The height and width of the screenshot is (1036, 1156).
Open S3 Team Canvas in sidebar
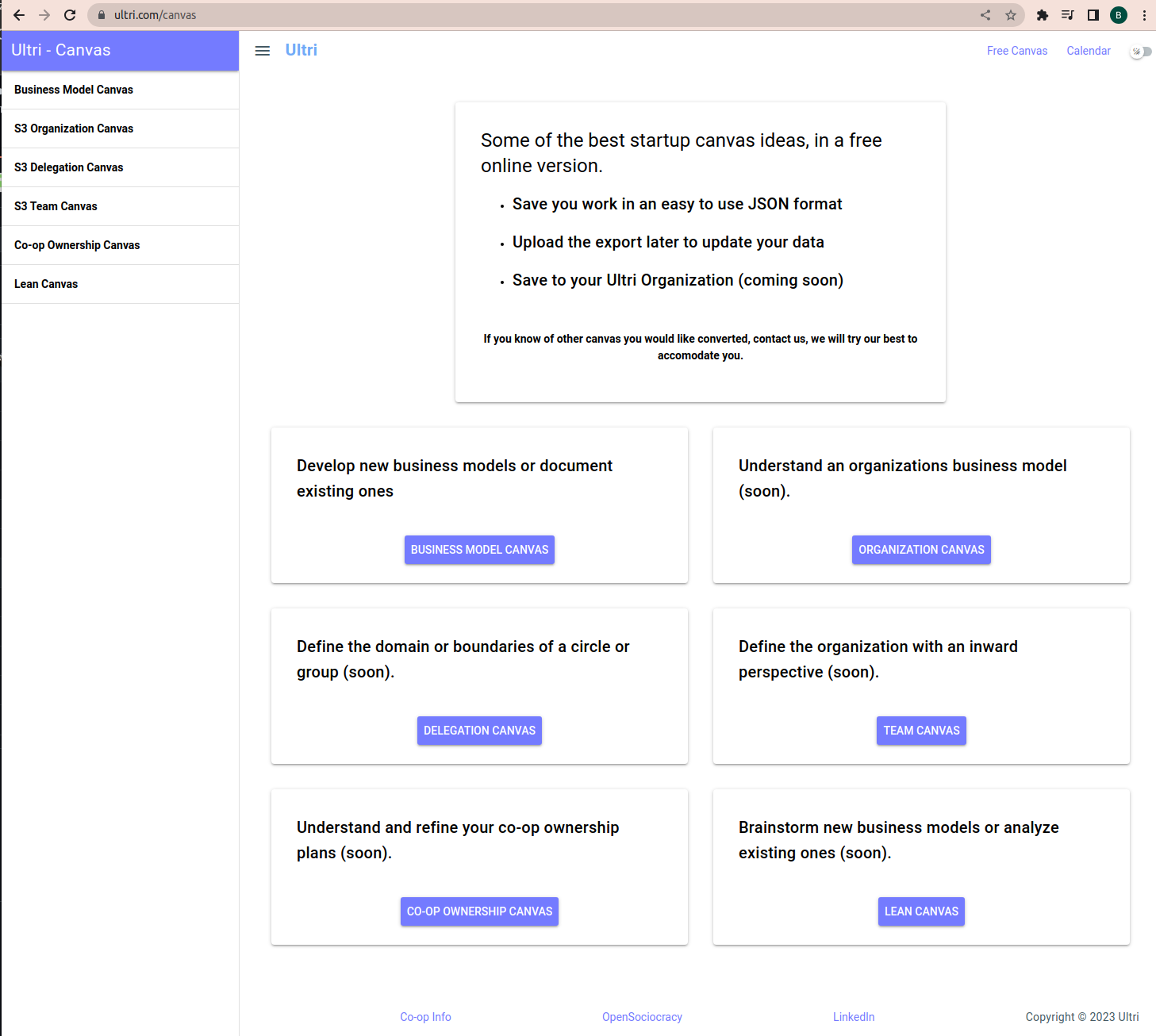(x=120, y=206)
